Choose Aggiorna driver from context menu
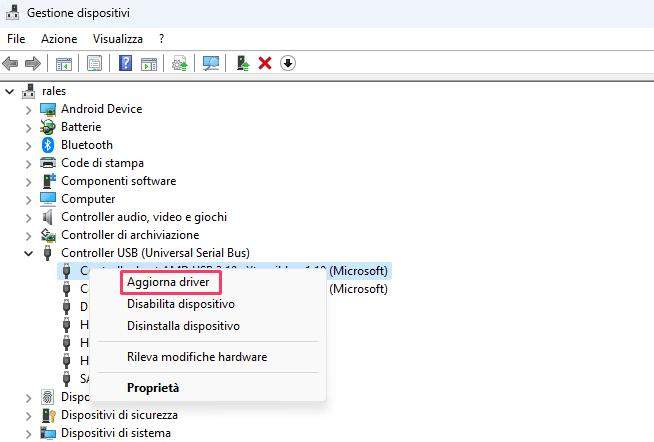Viewport: 654px width, 442px height. click(168, 282)
